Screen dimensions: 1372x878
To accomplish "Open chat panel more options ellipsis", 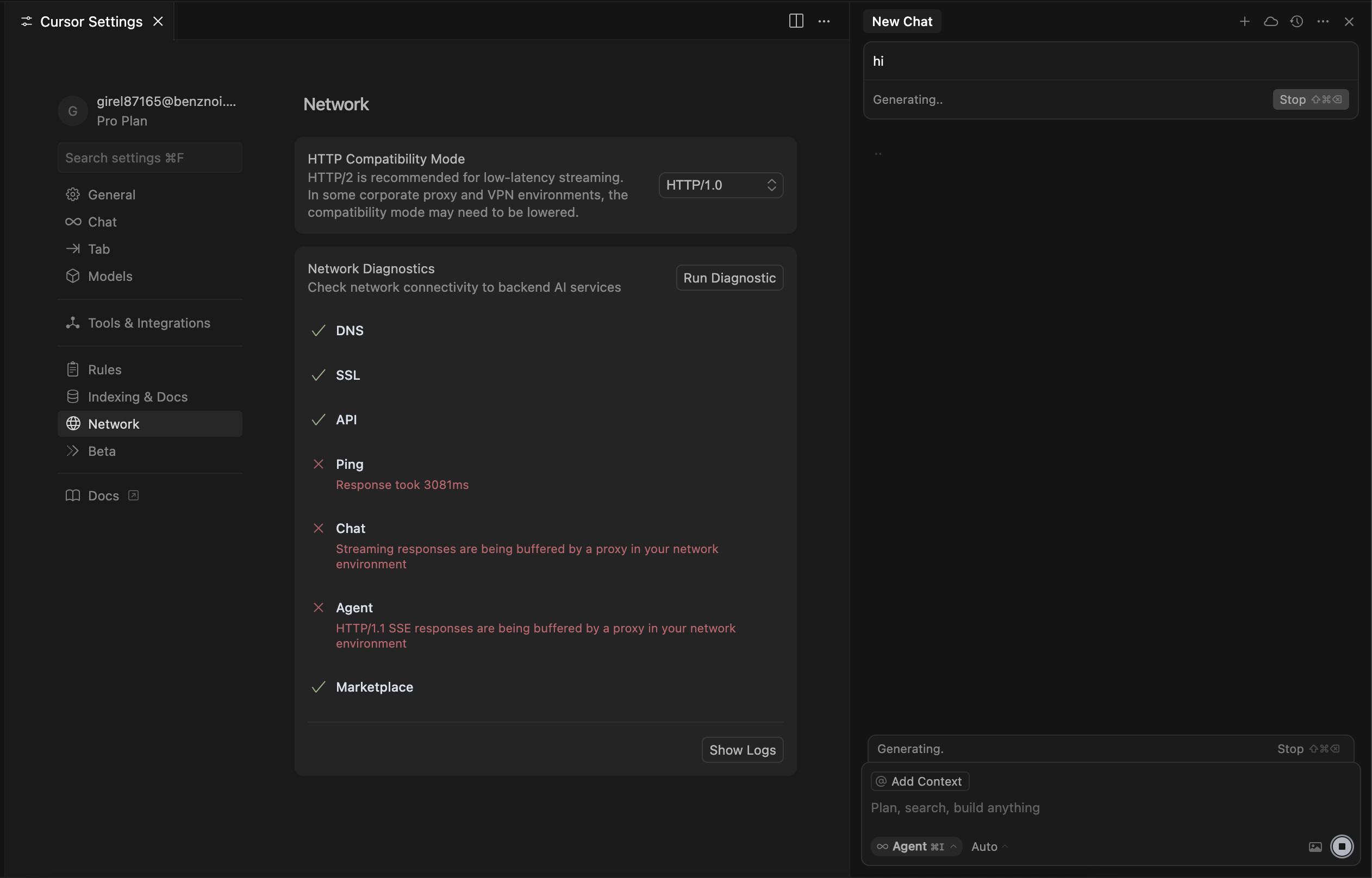I will click(x=1323, y=21).
